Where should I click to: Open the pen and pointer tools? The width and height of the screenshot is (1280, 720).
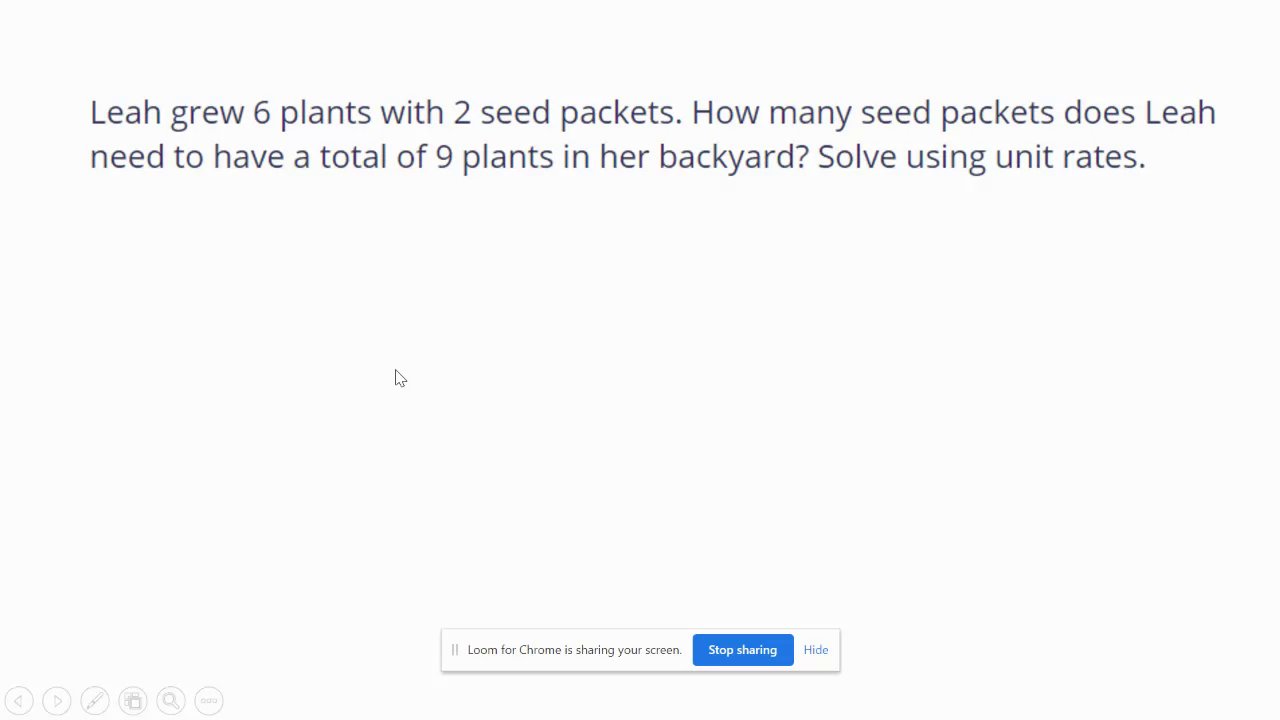pos(95,701)
